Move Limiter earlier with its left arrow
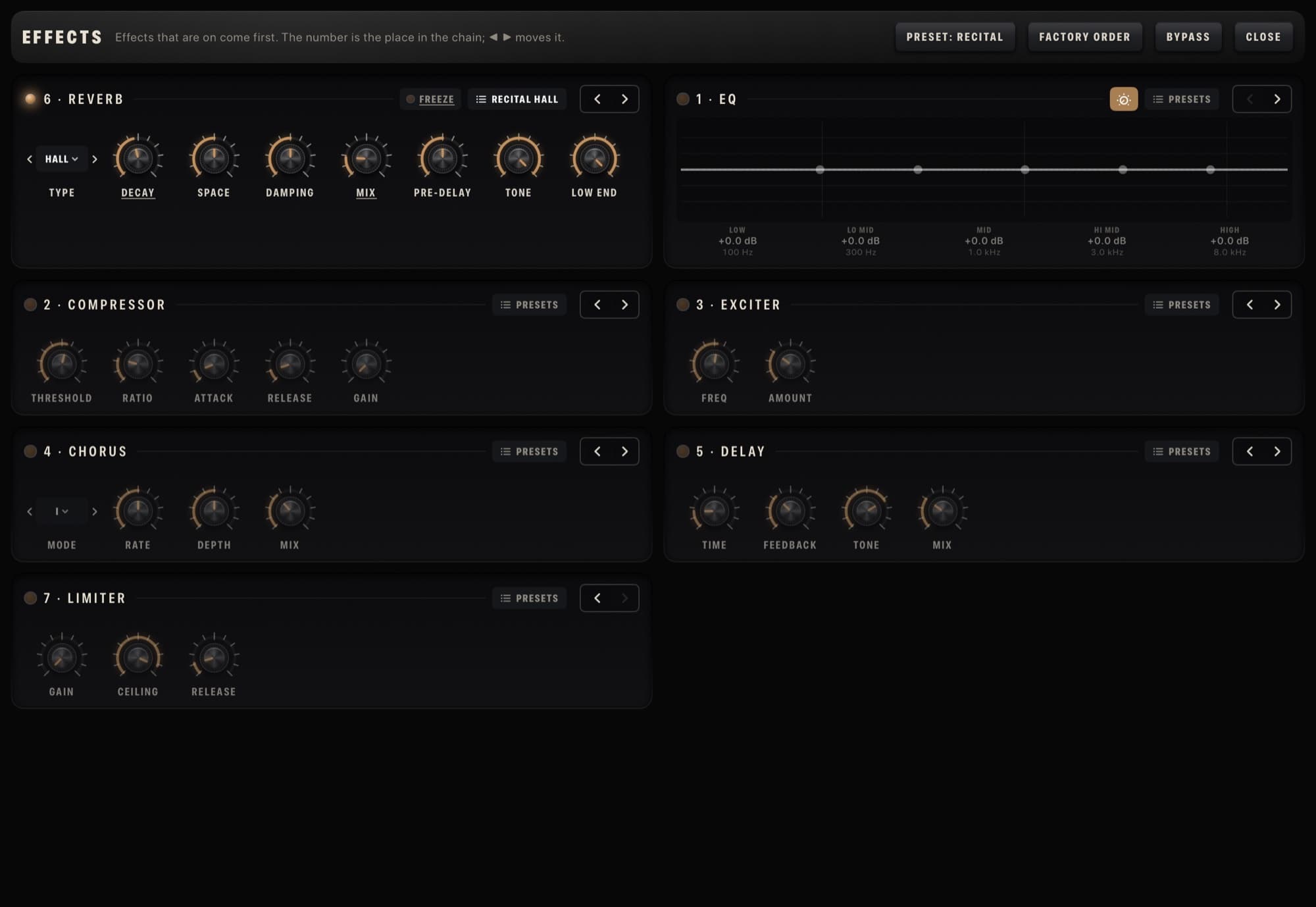 point(597,598)
